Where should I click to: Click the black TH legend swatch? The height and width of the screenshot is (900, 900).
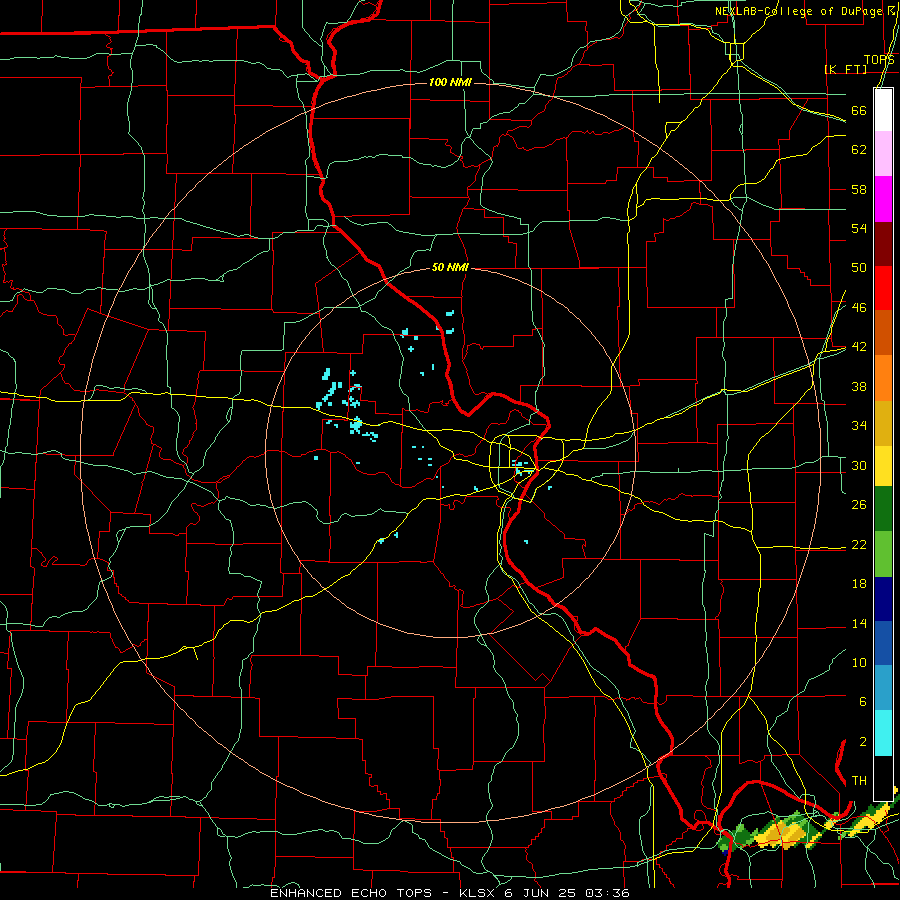(883, 778)
